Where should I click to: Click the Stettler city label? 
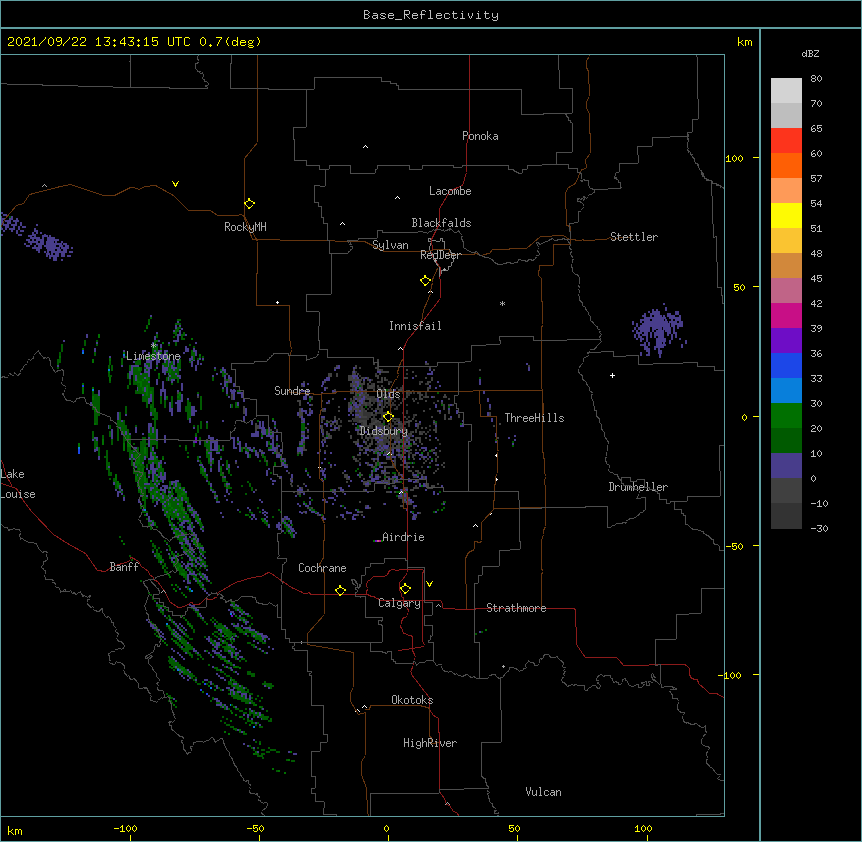634,237
